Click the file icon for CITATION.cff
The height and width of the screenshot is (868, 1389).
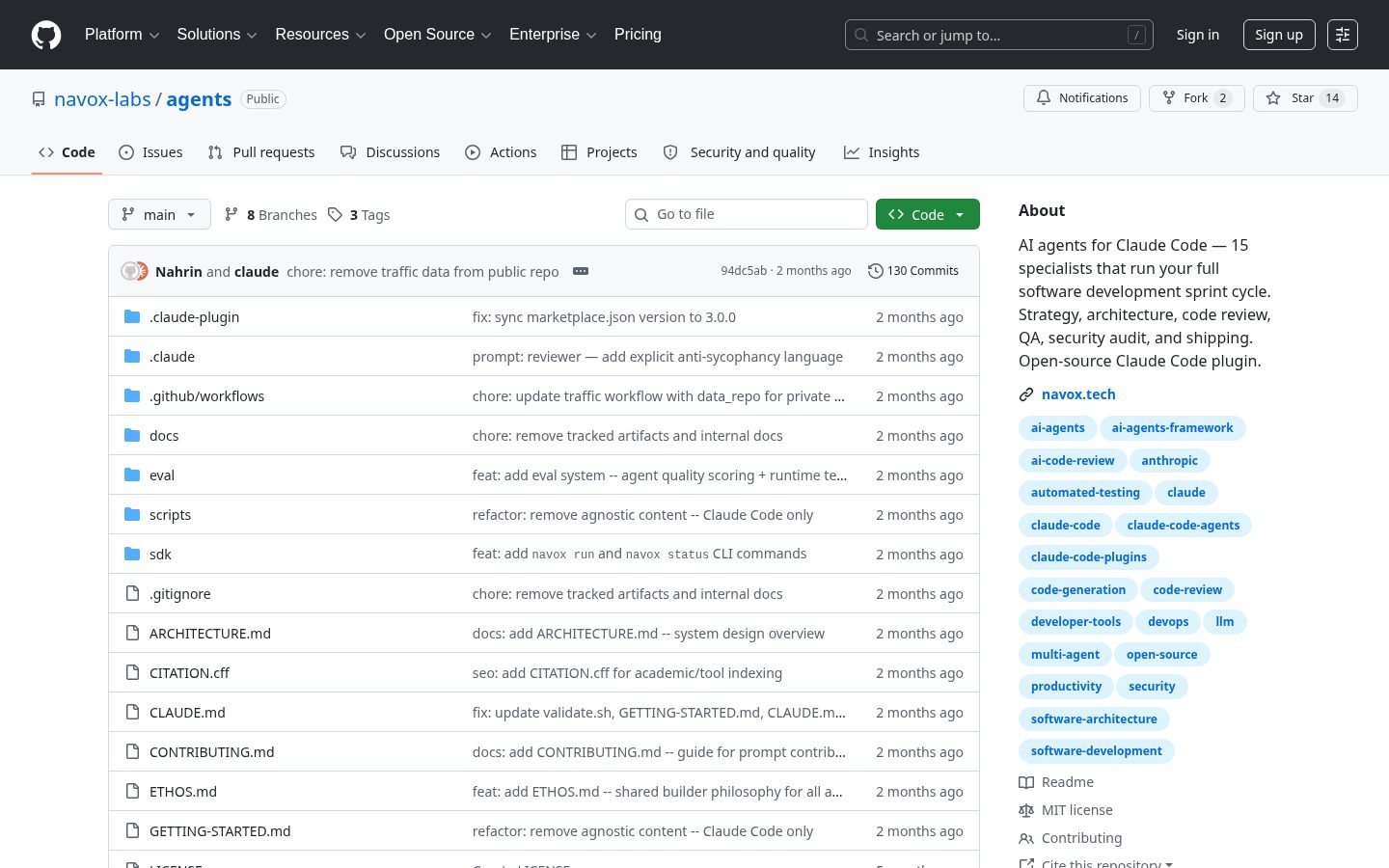132,672
